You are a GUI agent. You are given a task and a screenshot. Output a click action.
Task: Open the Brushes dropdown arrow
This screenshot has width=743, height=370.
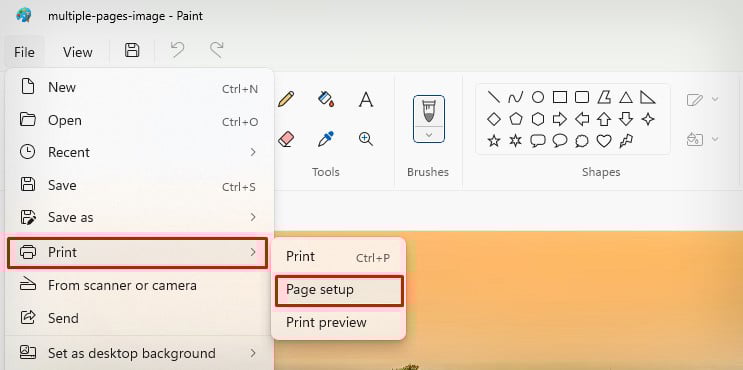click(429, 135)
